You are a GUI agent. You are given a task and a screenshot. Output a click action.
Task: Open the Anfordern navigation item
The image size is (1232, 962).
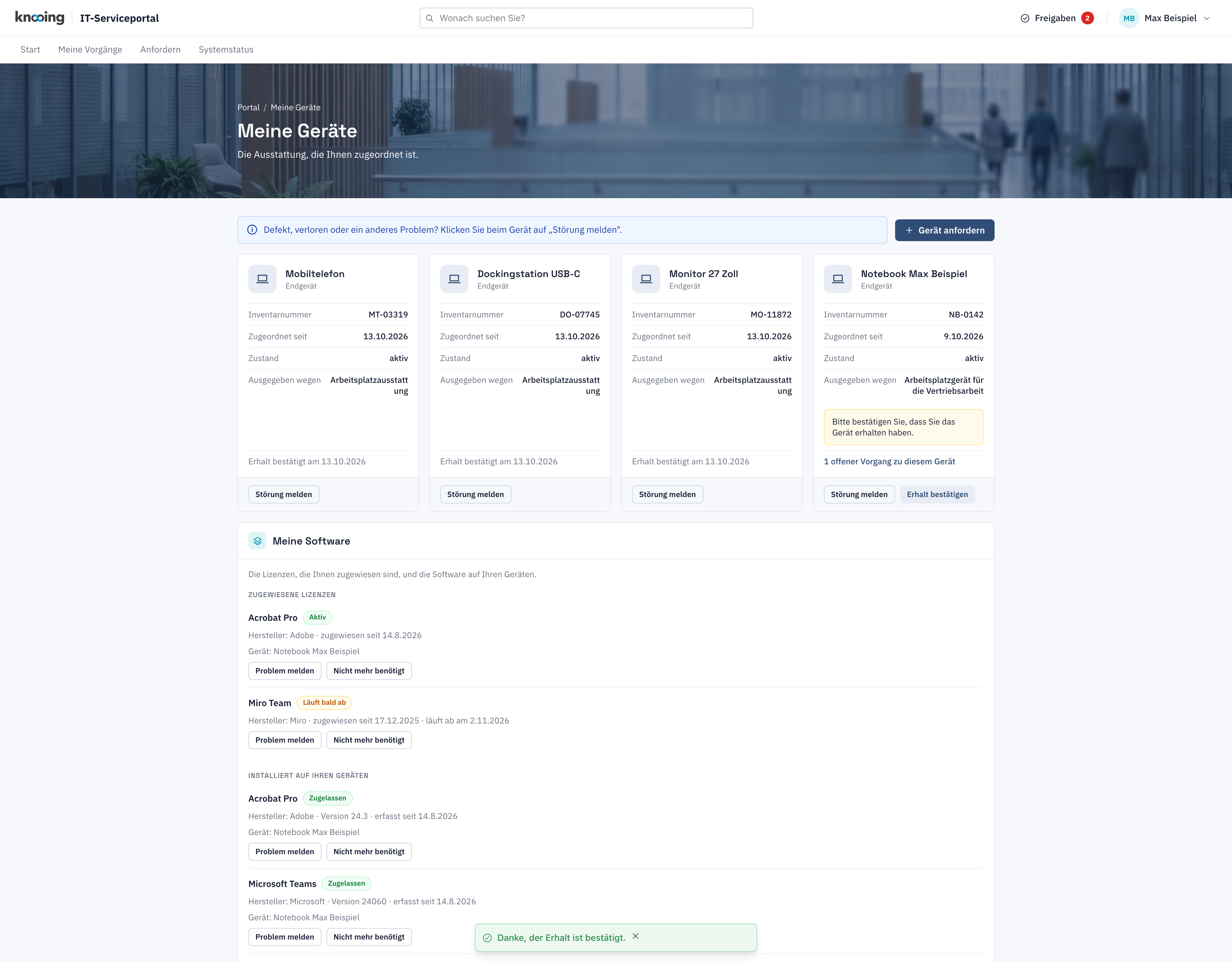coord(160,50)
